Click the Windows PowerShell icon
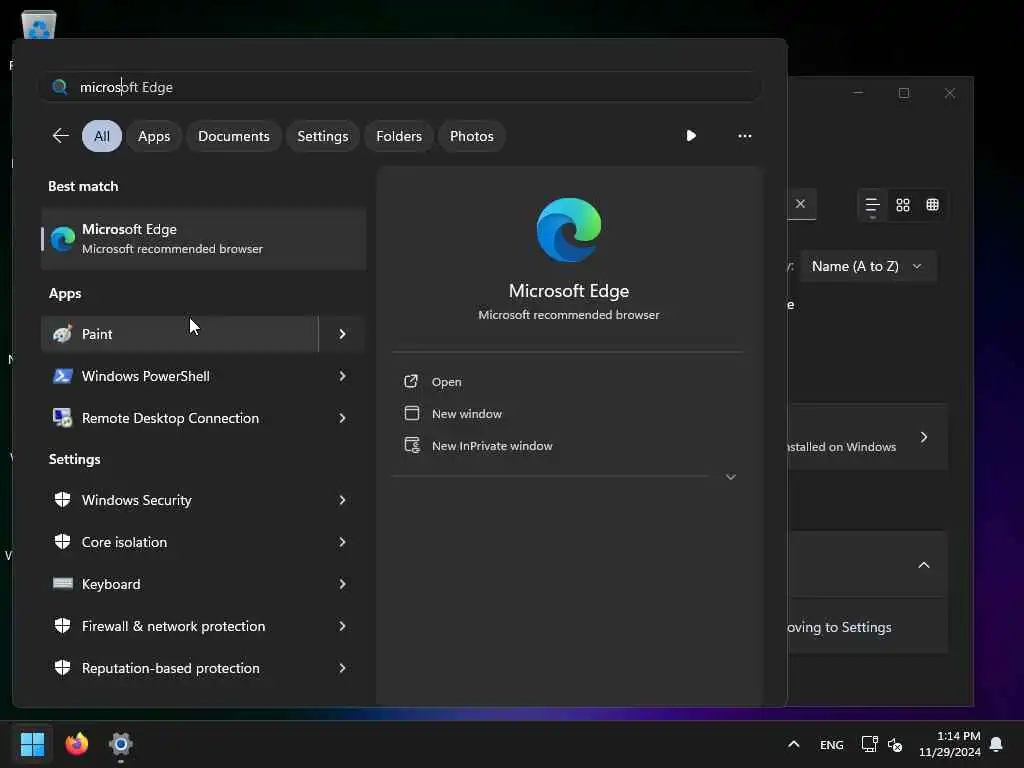 pyautogui.click(x=63, y=376)
